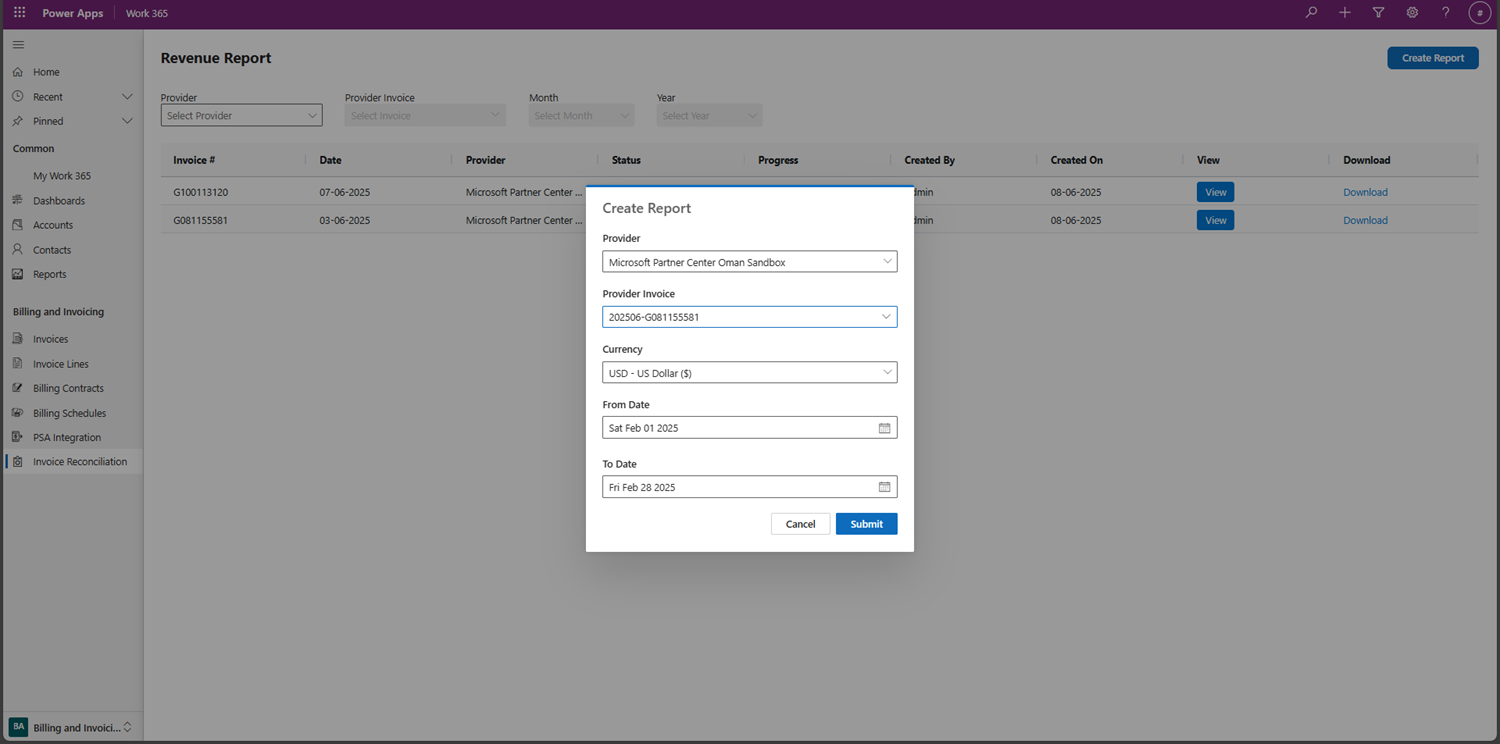Click the Dashboards icon in sidebar

click(18, 200)
